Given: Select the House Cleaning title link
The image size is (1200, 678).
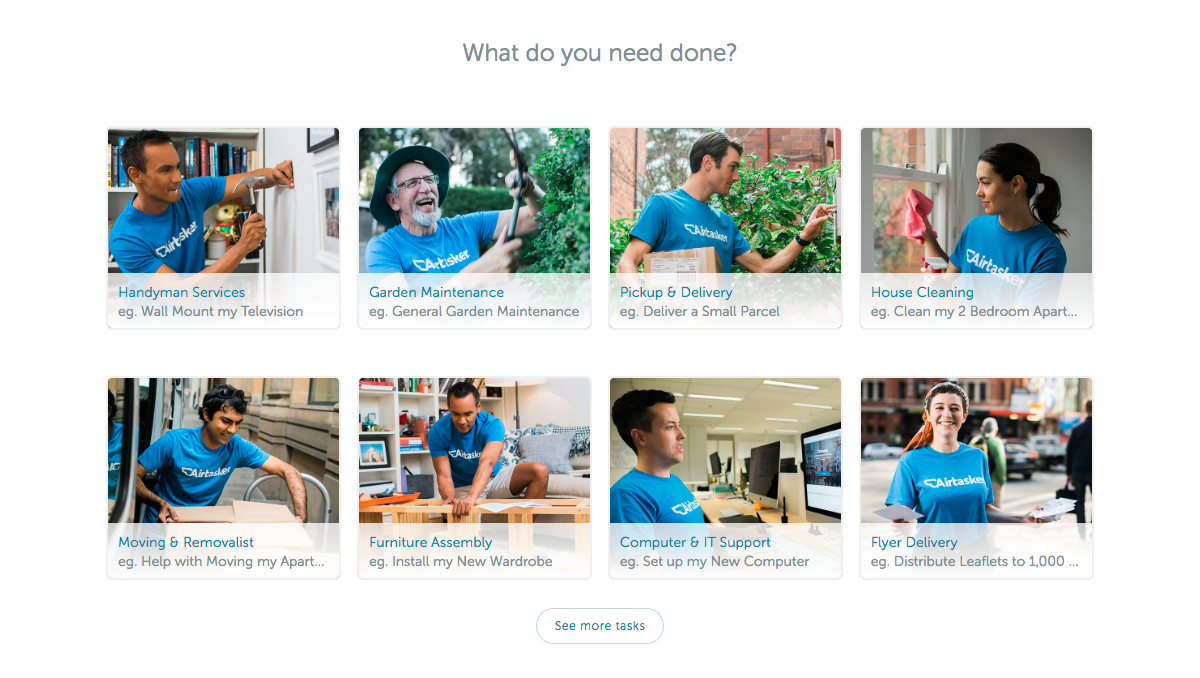Looking at the screenshot, I should [922, 292].
